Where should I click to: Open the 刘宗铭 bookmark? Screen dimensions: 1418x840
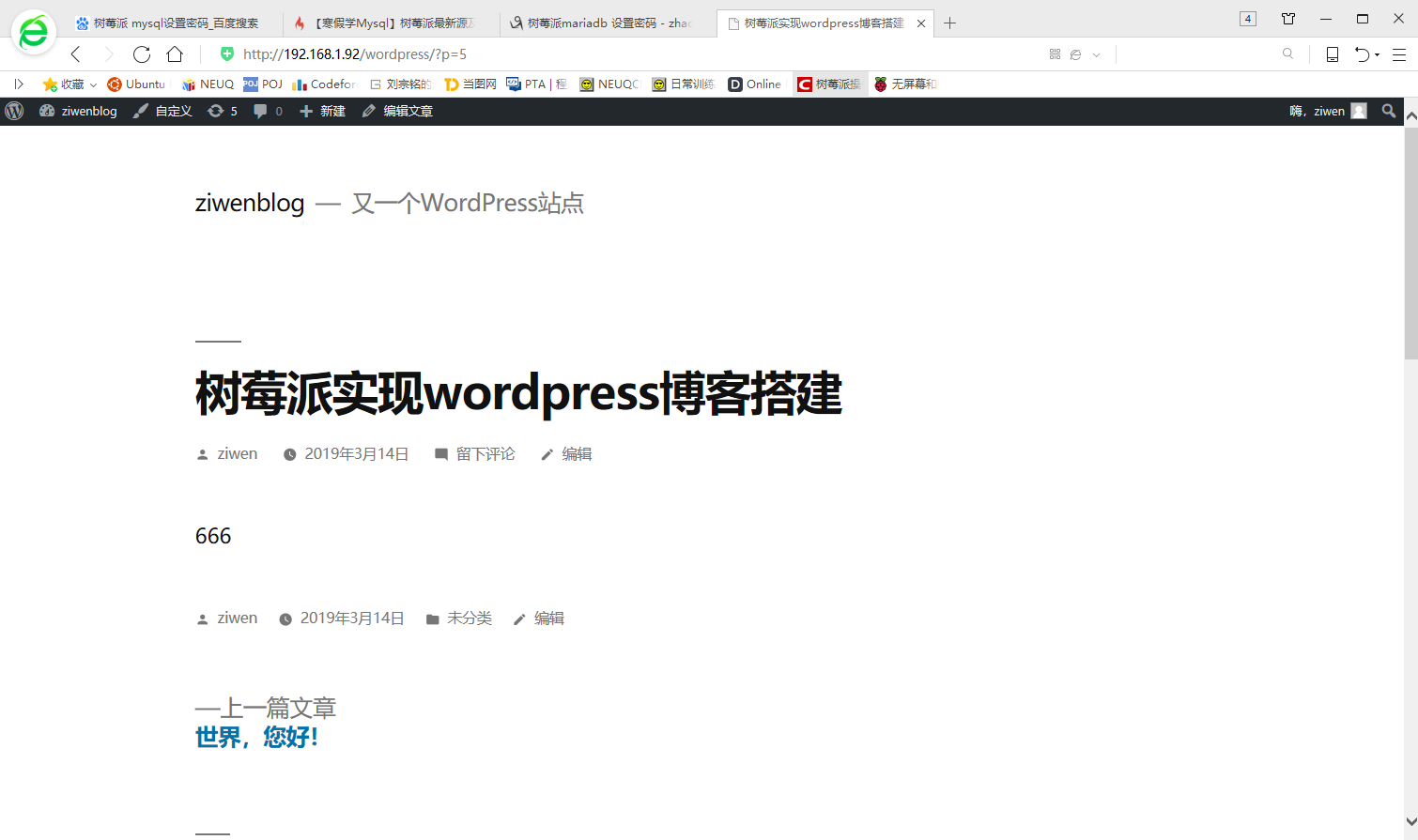[x=401, y=84]
